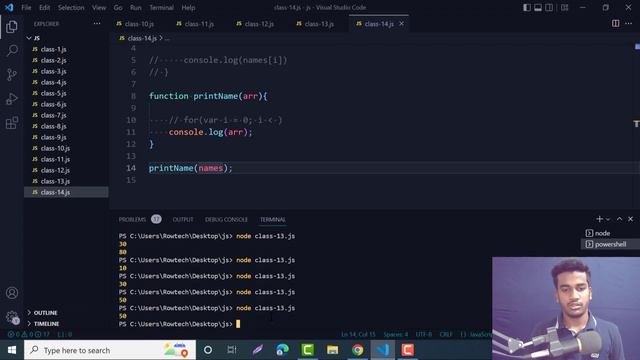640x360 pixels.
Task: Select the Terminal panel tab
Action: pyautogui.click(x=273, y=219)
